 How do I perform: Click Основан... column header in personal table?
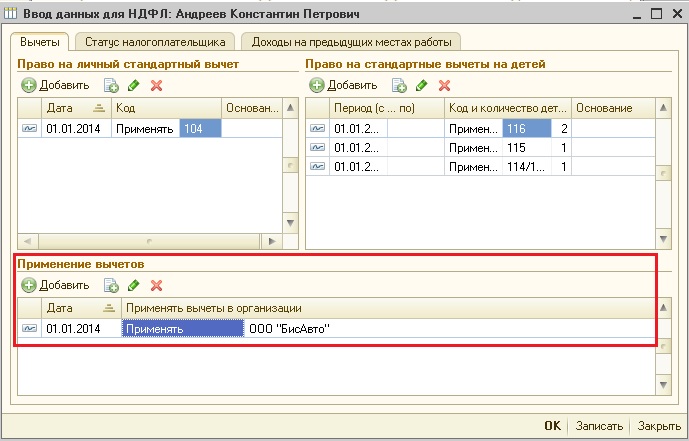(252, 108)
